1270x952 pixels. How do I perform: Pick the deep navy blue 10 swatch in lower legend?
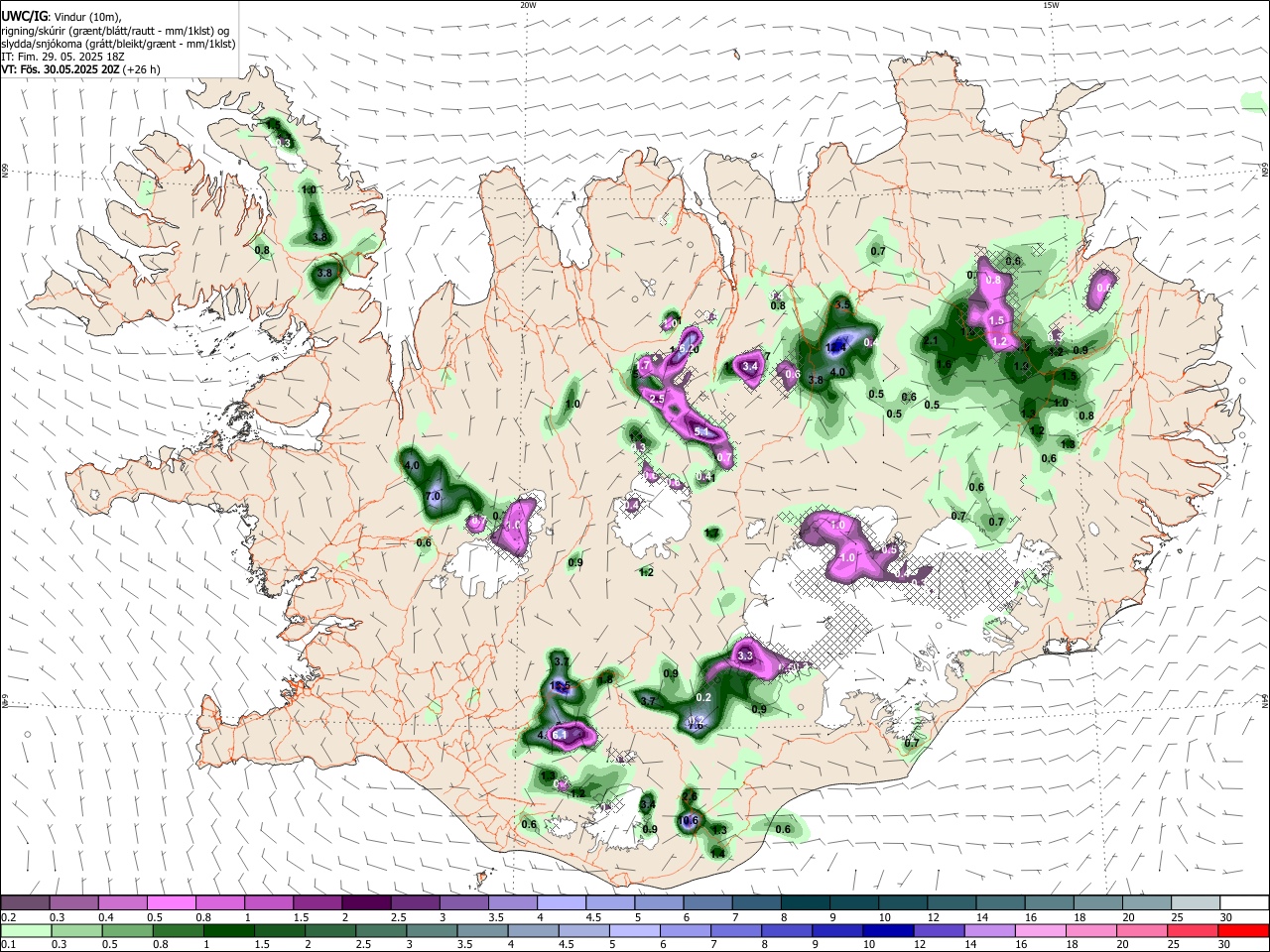point(887,930)
